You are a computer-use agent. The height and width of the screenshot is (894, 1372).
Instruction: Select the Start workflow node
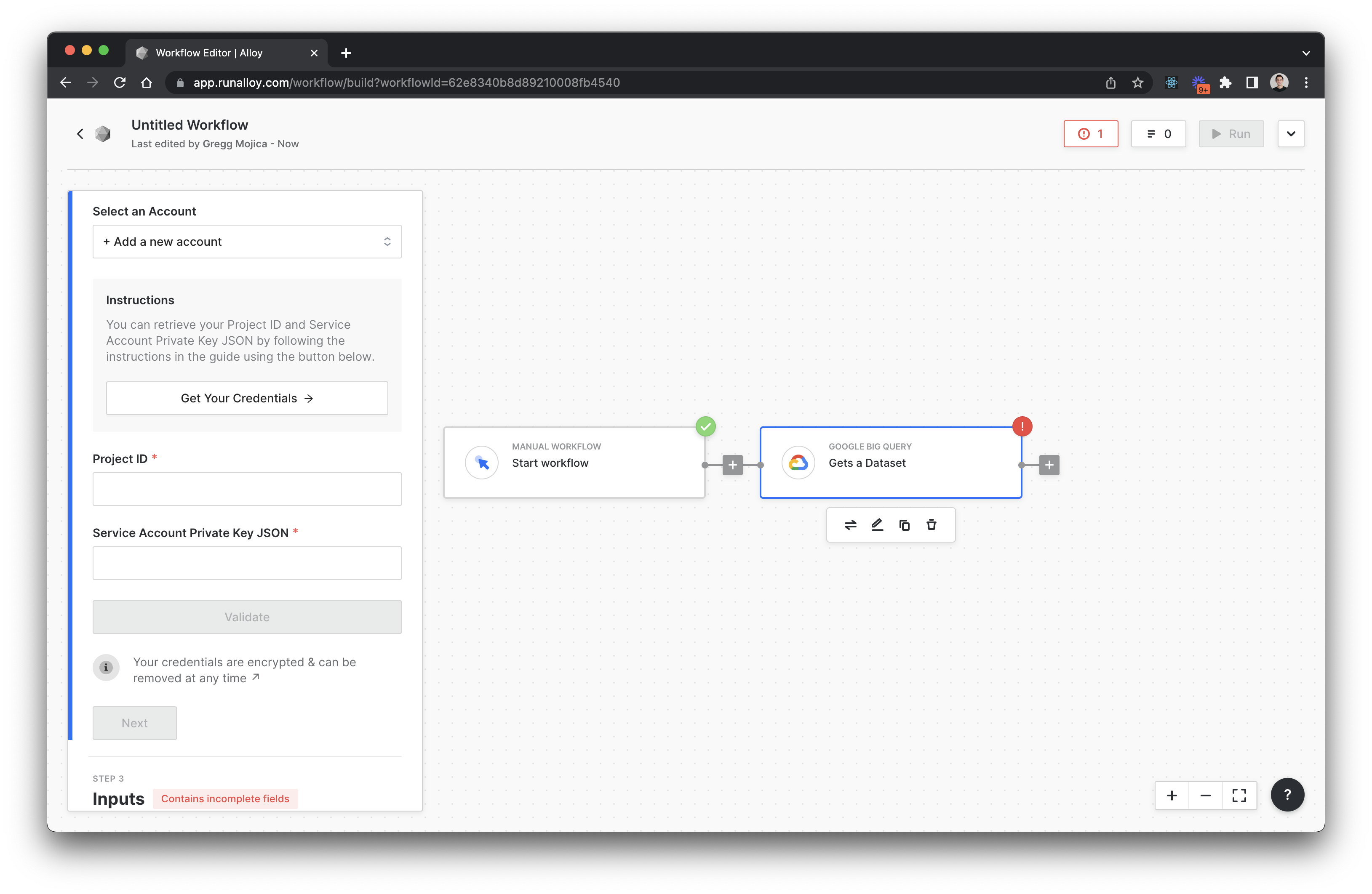[574, 462]
